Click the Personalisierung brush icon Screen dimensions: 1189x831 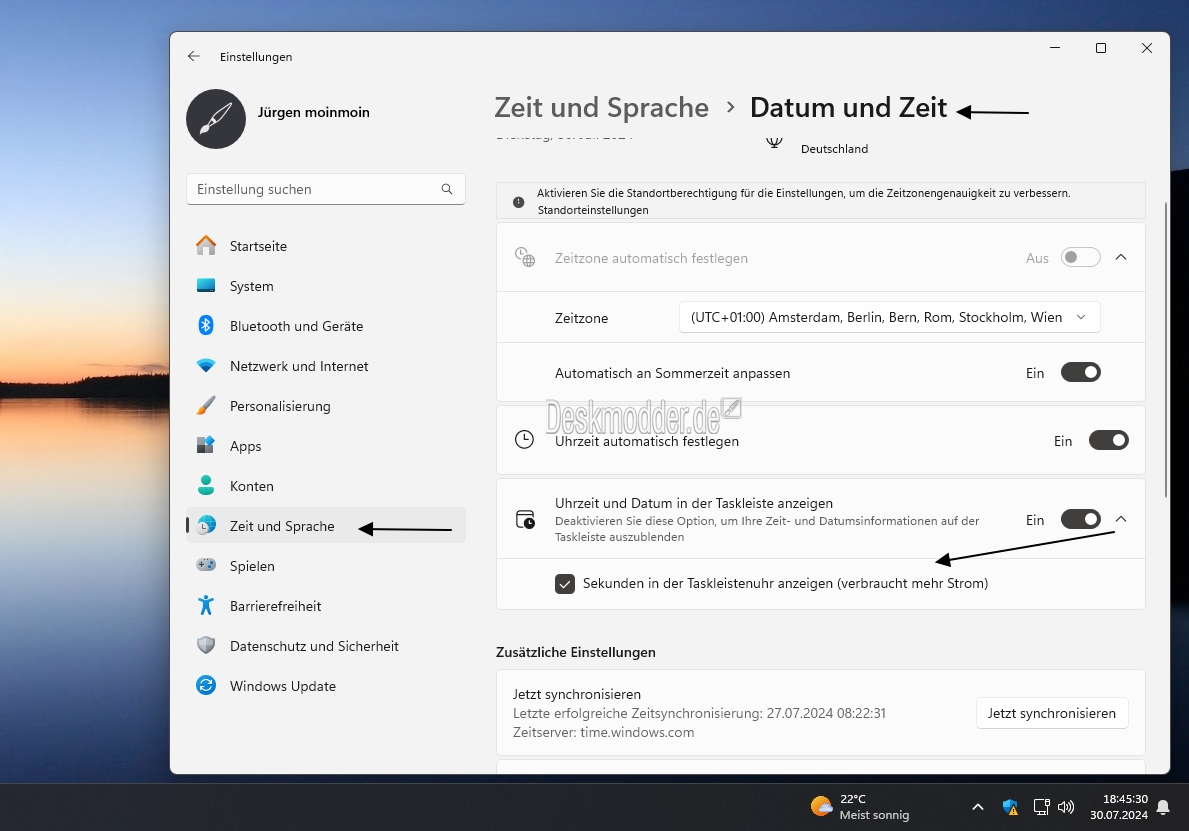(x=205, y=406)
